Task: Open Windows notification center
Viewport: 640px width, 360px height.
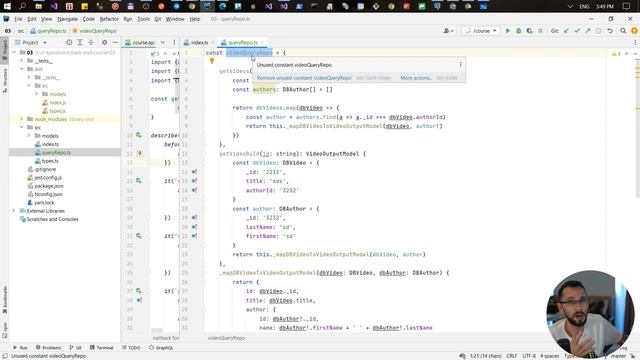Action: tap(626, 6)
